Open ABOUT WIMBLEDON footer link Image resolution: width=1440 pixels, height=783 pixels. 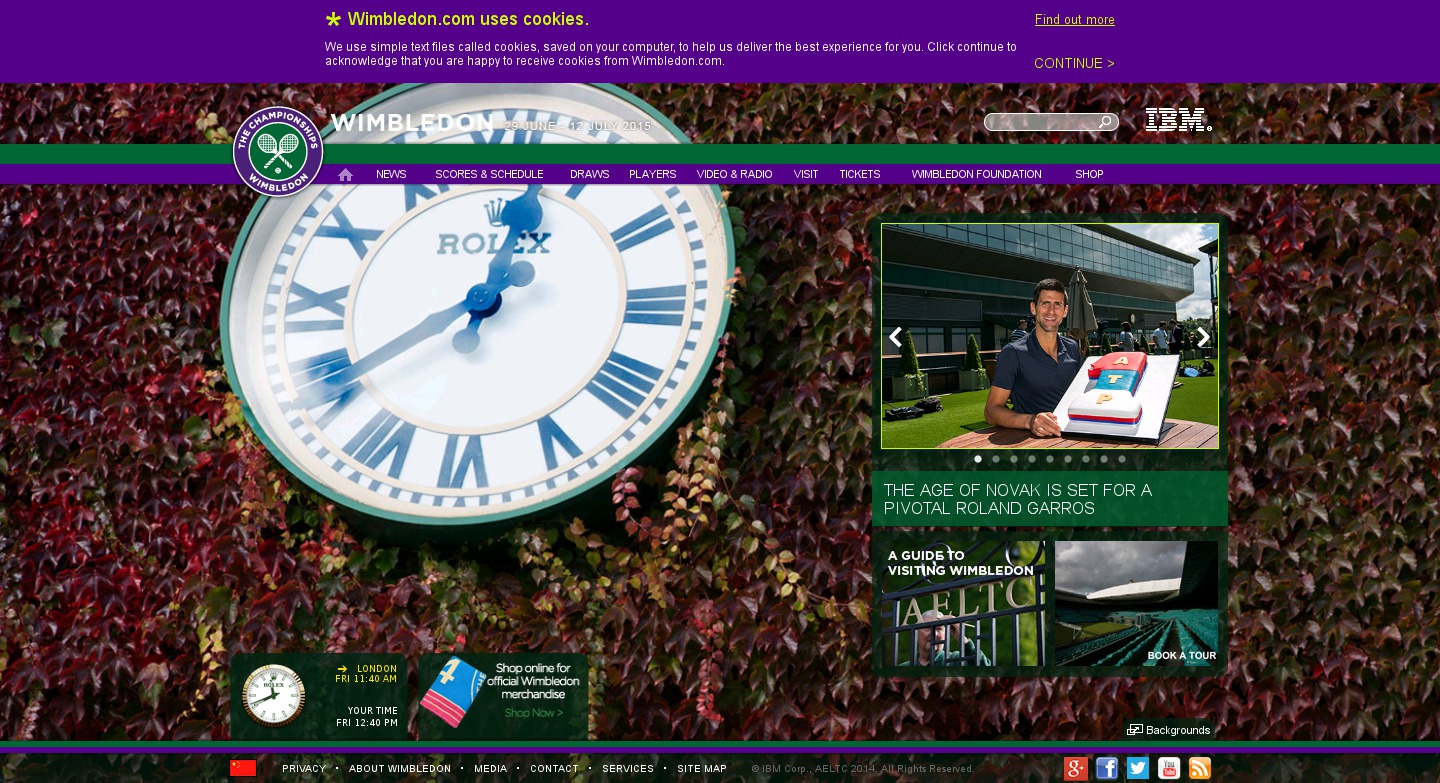coord(400,769)
